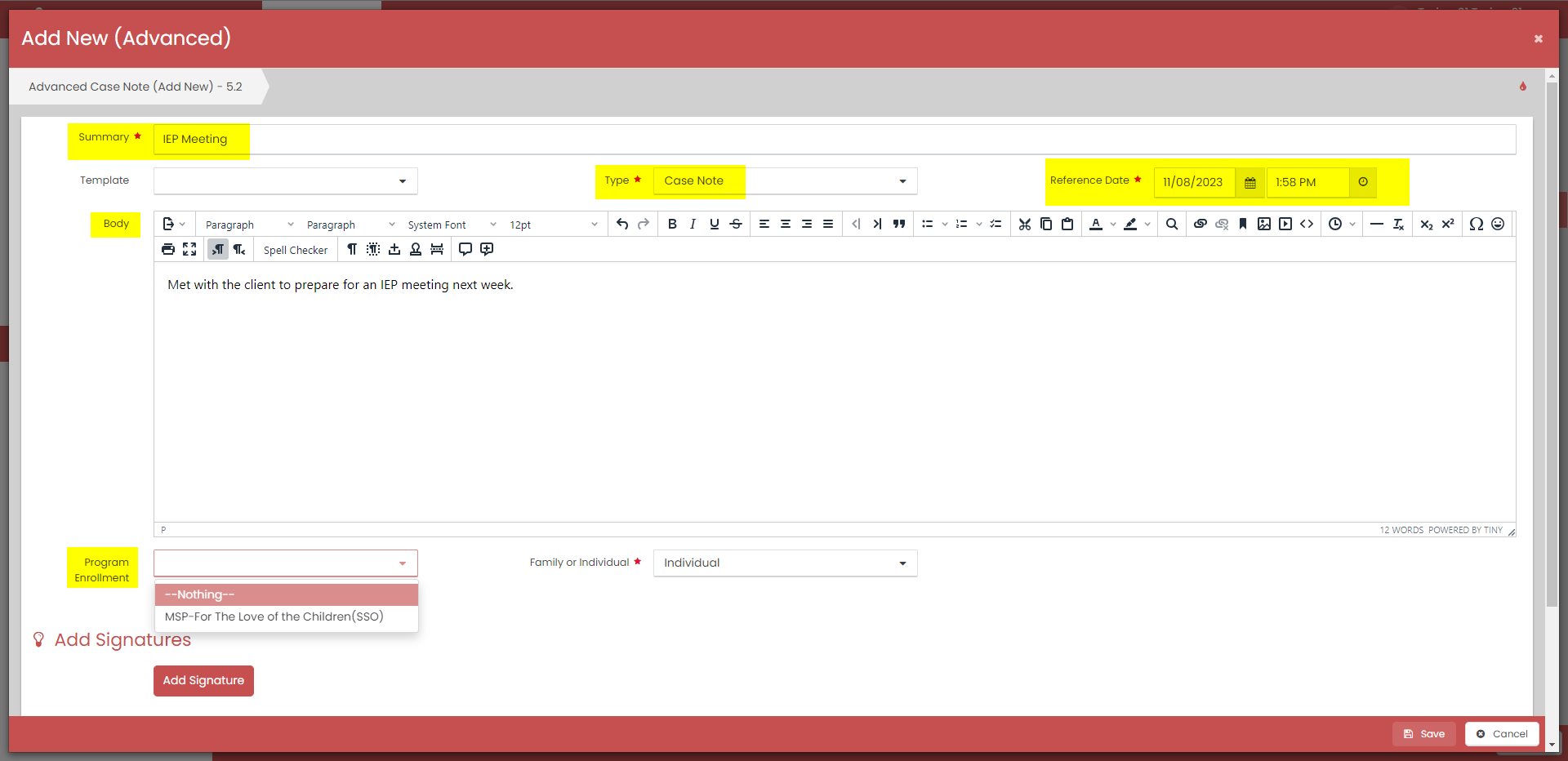Open the text color picker arrow
The height and width of the screenshot is (761, 1568).
tap(1112, 225)
